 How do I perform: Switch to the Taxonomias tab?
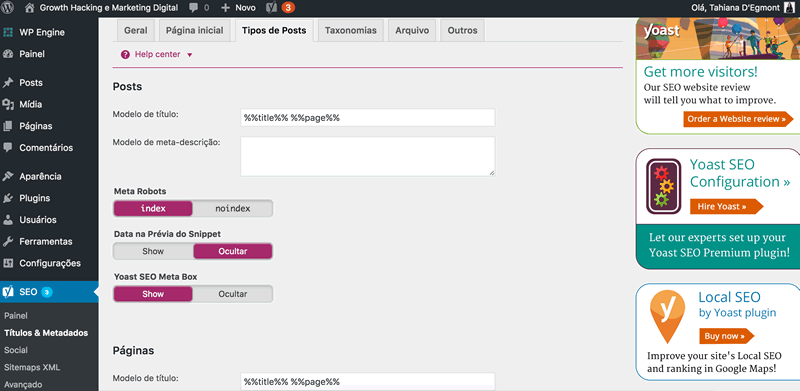[x=351, y=31]
